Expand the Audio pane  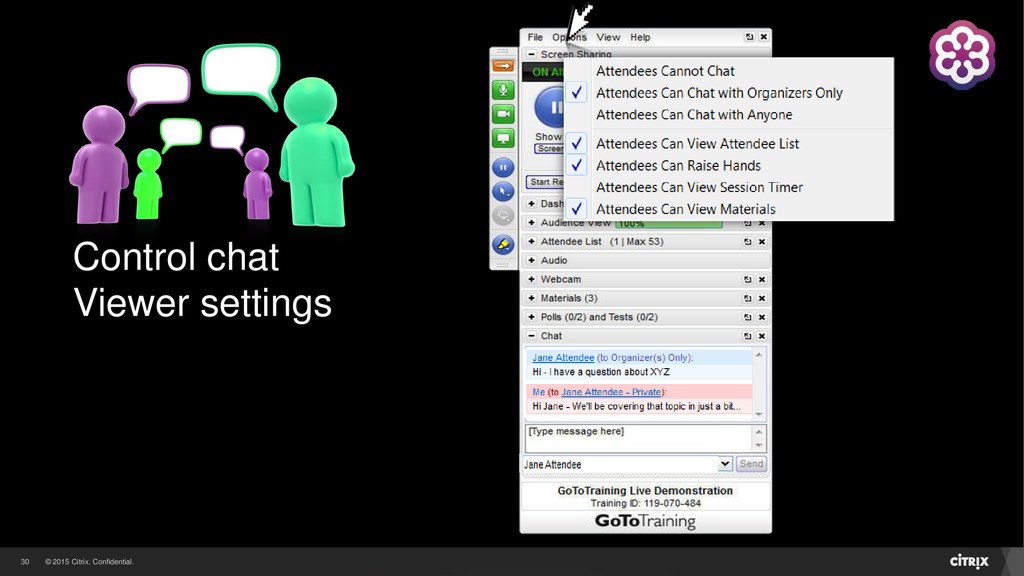(532, 261)
